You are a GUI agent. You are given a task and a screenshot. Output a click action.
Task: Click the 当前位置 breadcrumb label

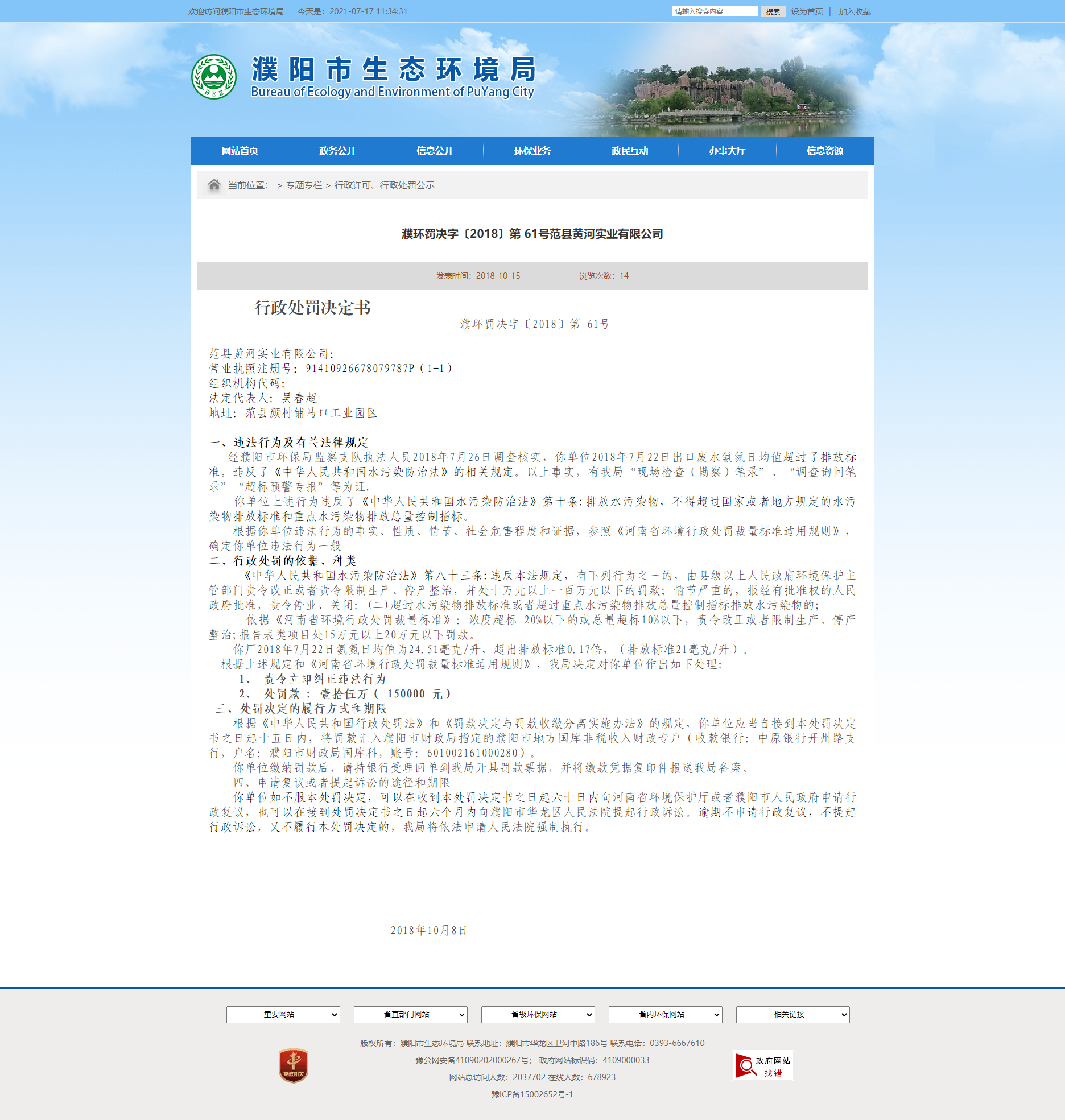(x=248, y=185)
